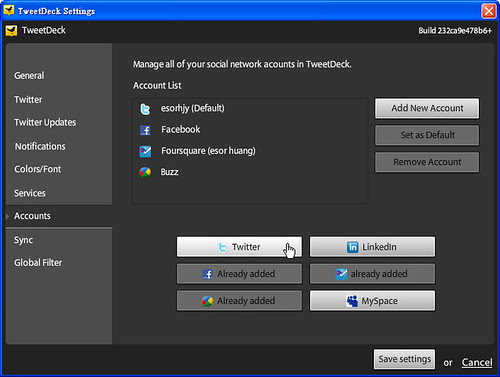Click the MySpace people icon on the MySpace button
500x377 pixels.
pyautogui.click(x=352, y=301)
